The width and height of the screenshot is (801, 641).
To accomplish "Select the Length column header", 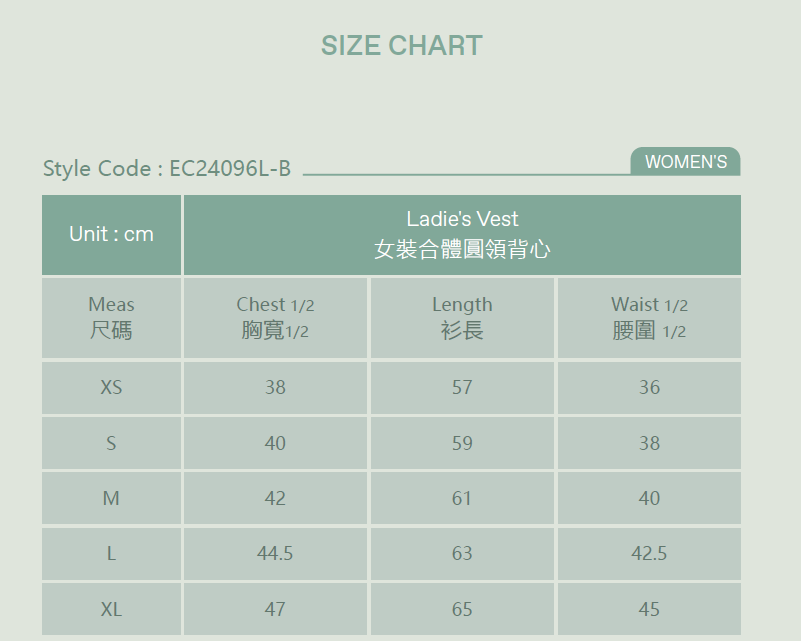I will pos(462,317).
